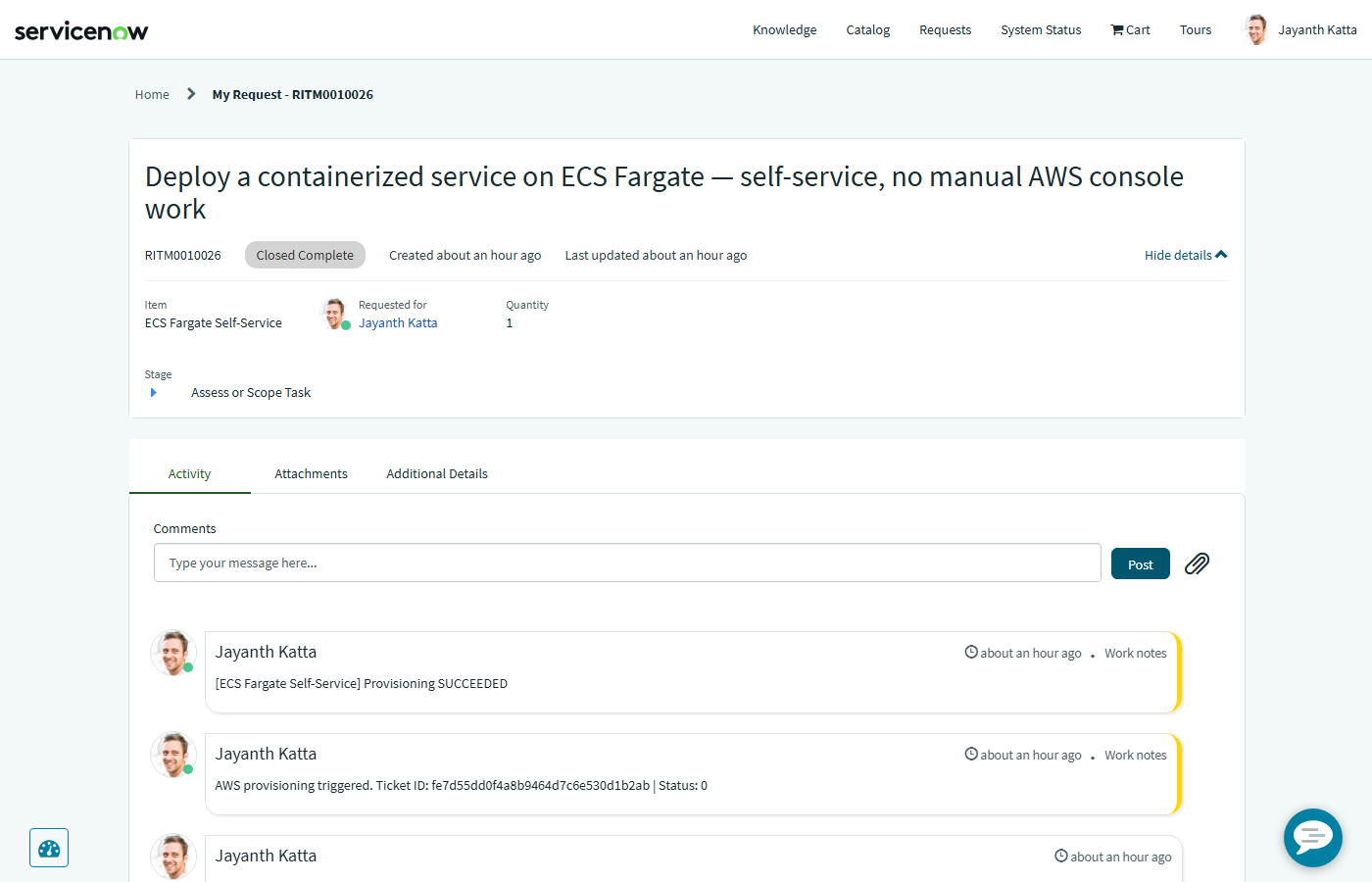Click the dashboard gauge icon button
1372x882 pixels.
click(49, 848)
